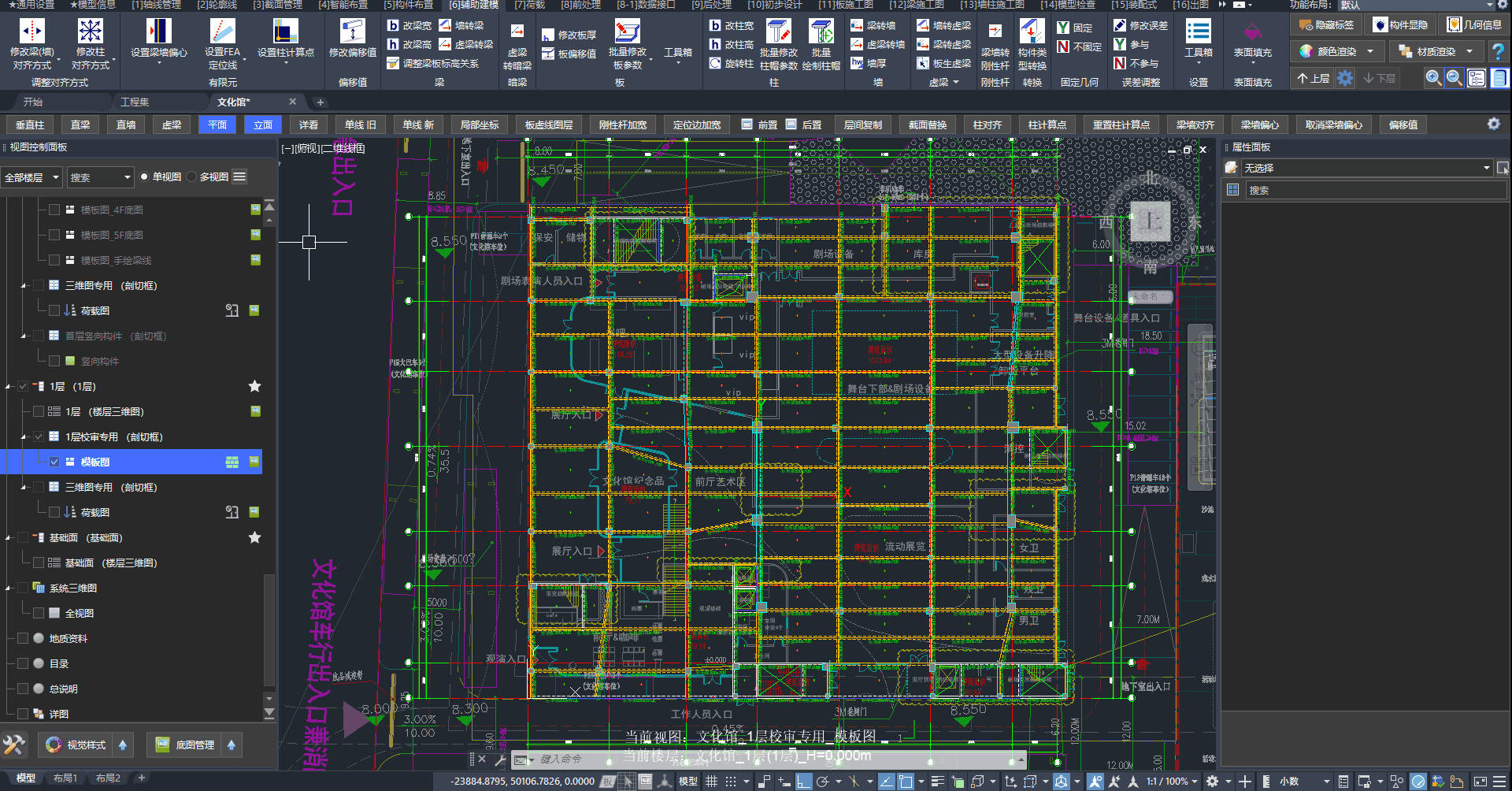
Task: Click the 立面 view button
Action: point(263,124)
